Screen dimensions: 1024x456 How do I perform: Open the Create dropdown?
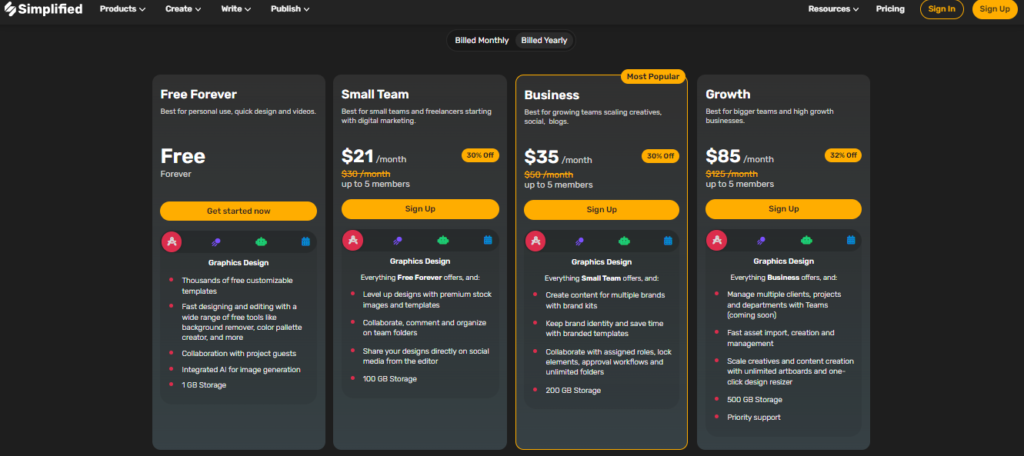pos(183,9)
